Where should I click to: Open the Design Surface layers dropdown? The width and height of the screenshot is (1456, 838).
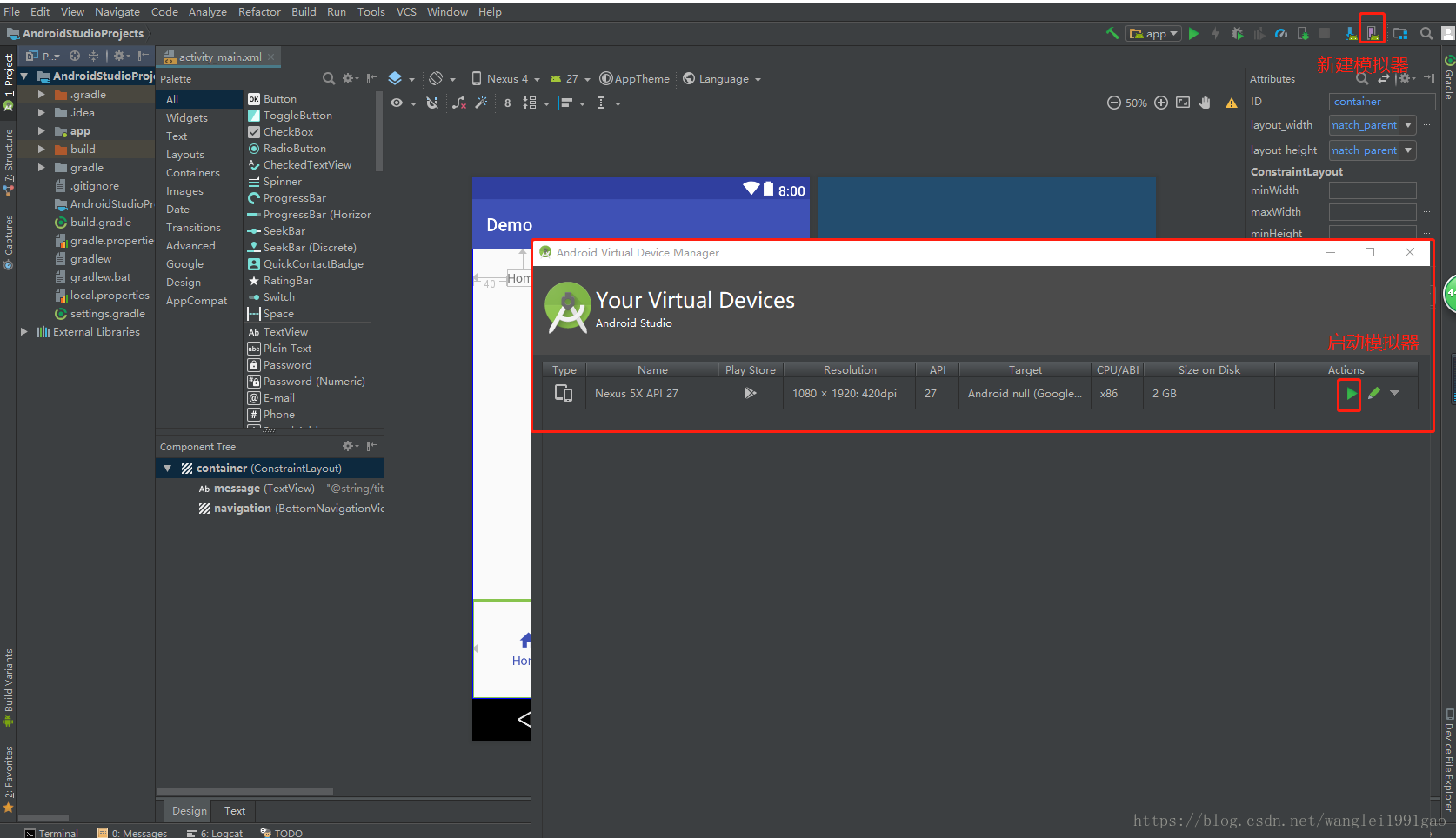point(400,78)
